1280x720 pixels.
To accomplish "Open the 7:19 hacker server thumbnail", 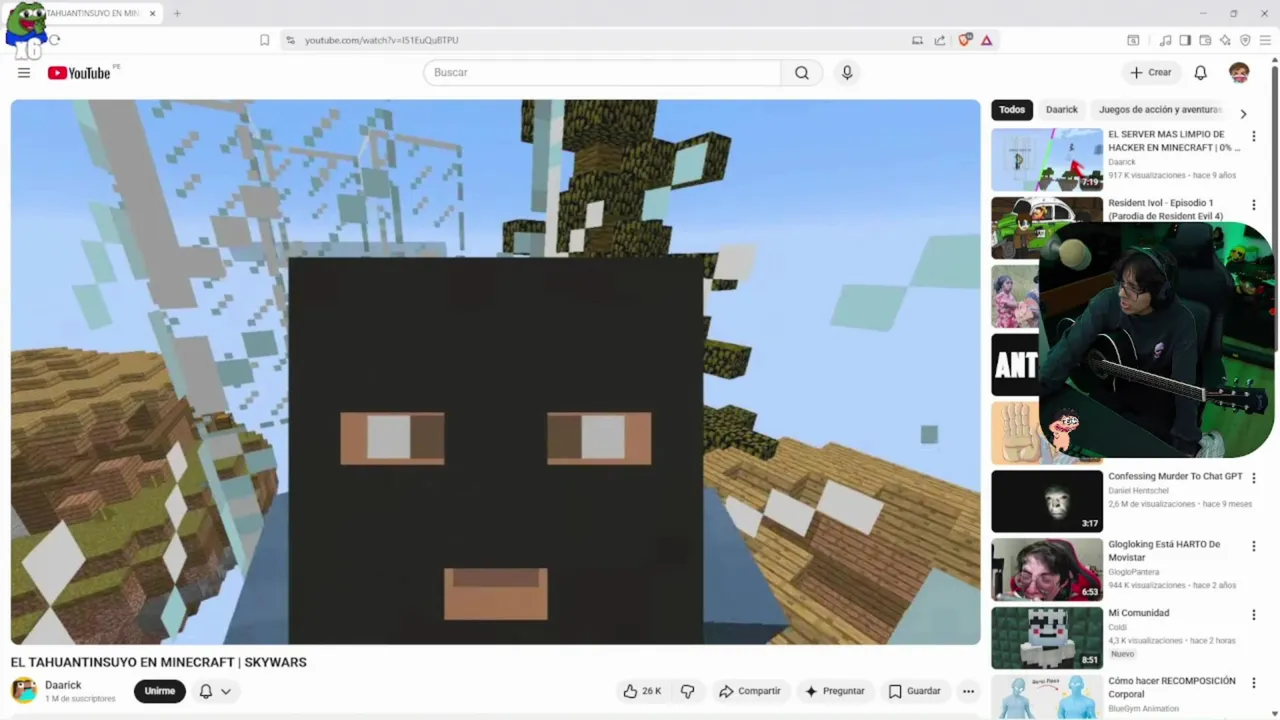I will pos(1047,159).
